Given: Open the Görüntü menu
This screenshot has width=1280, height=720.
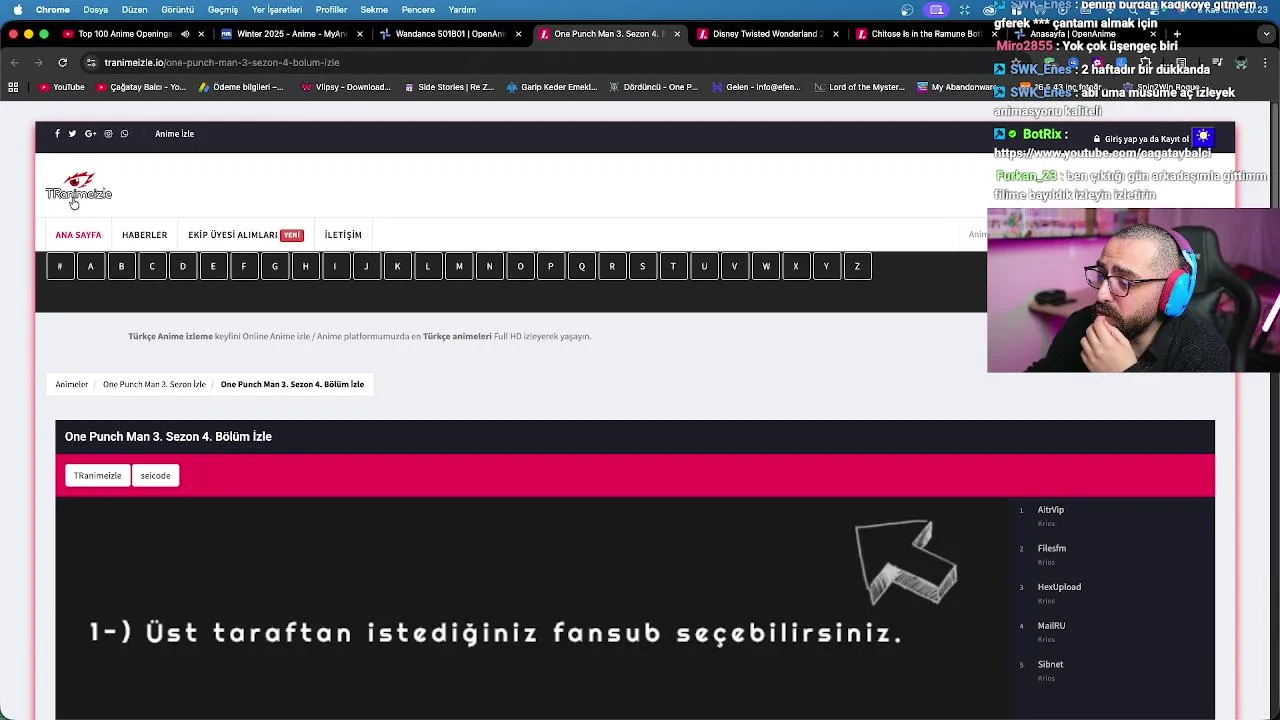Looking at the screenshot, I should [178, 10].
